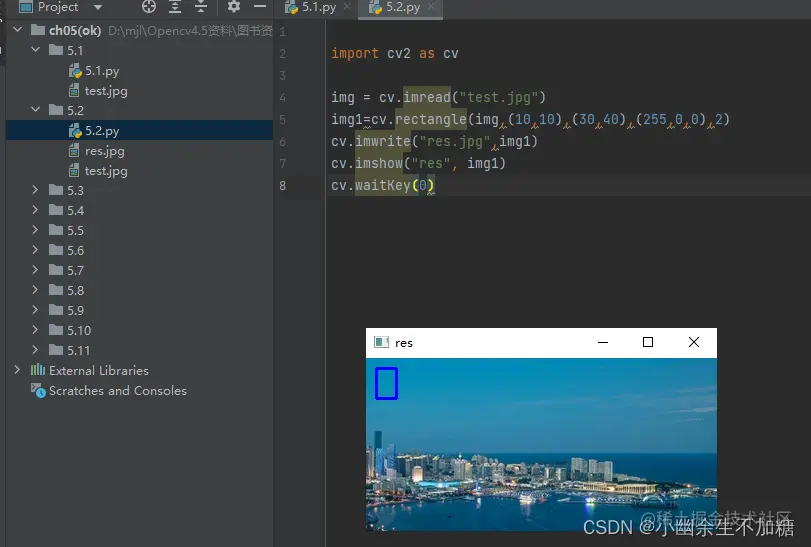Screen dimensions: 811x547
Task: Click the Project panel title icon
Action: (x=26, y=7)
